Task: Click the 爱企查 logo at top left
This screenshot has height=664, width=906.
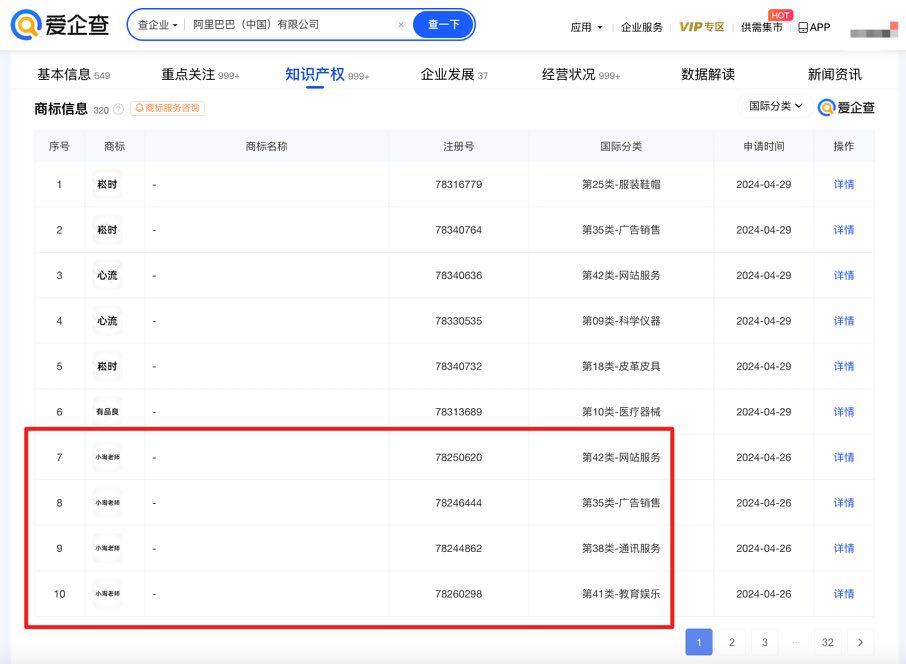Action: (x=60, y=25)
